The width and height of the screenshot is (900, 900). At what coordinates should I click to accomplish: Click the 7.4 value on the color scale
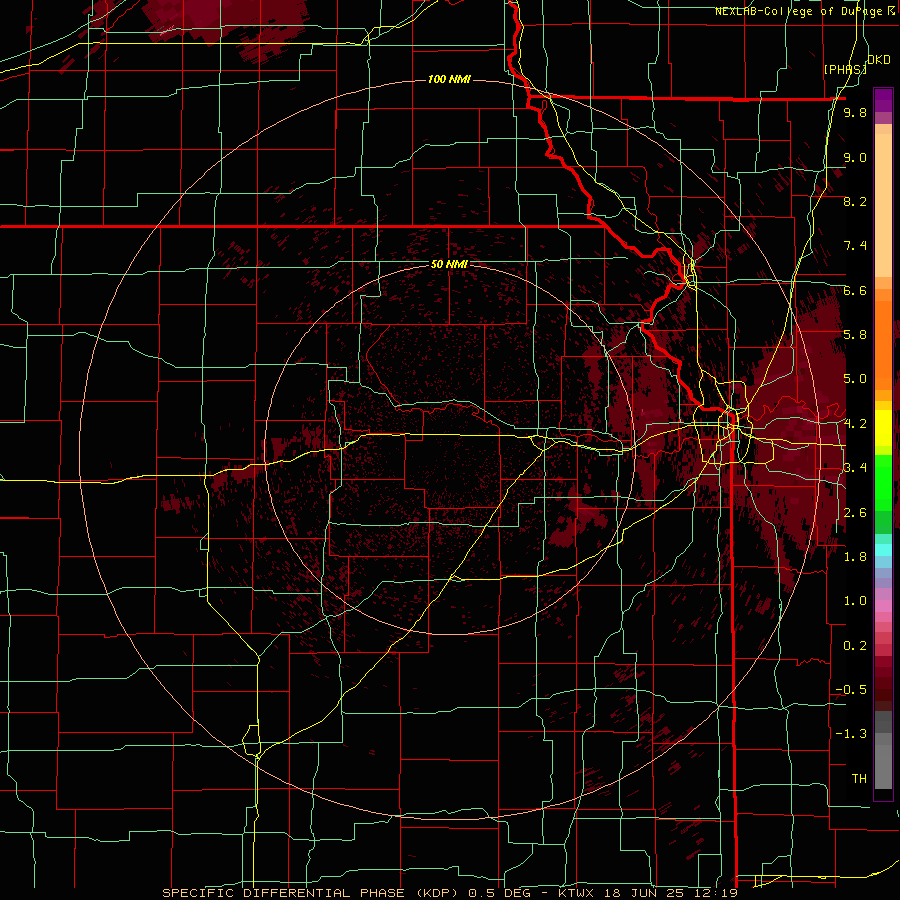point(855,246)
